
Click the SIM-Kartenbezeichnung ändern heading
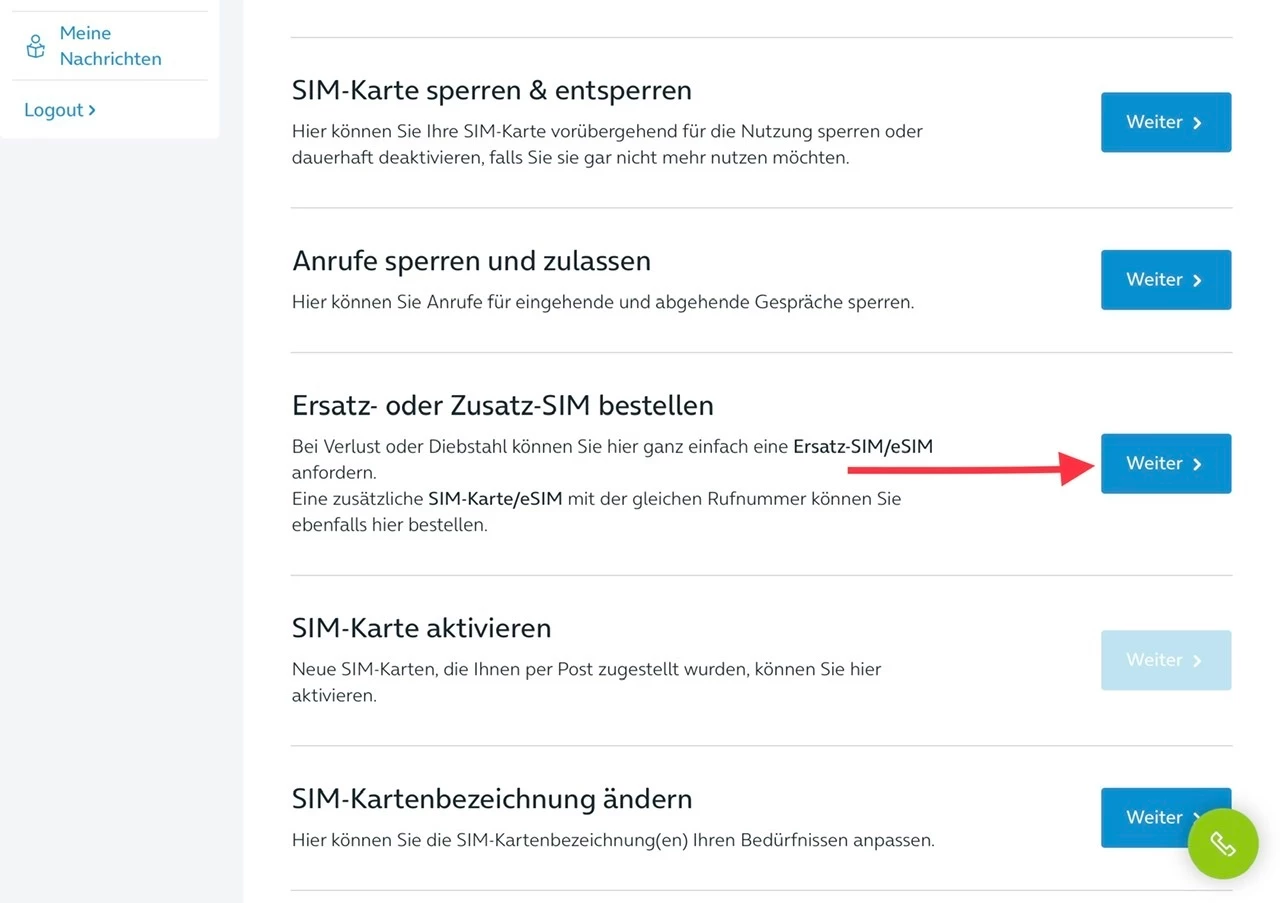click(x=492, y=799)
